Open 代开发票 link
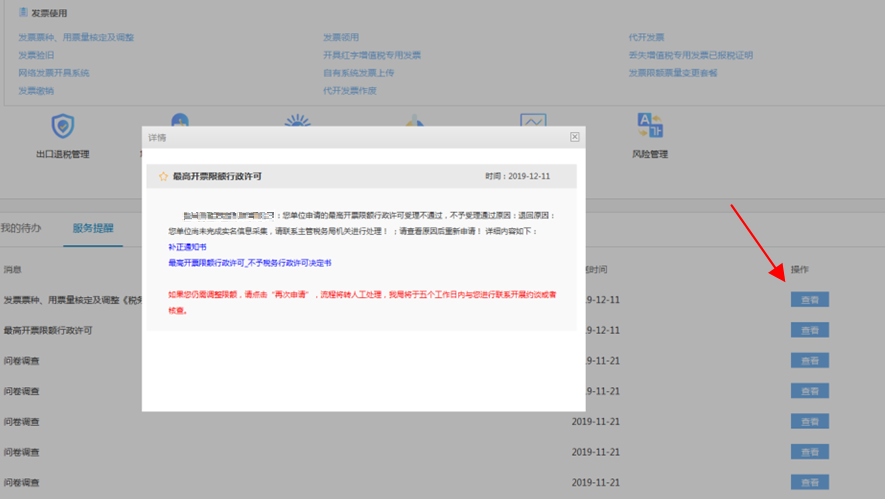 click(646, 37)
